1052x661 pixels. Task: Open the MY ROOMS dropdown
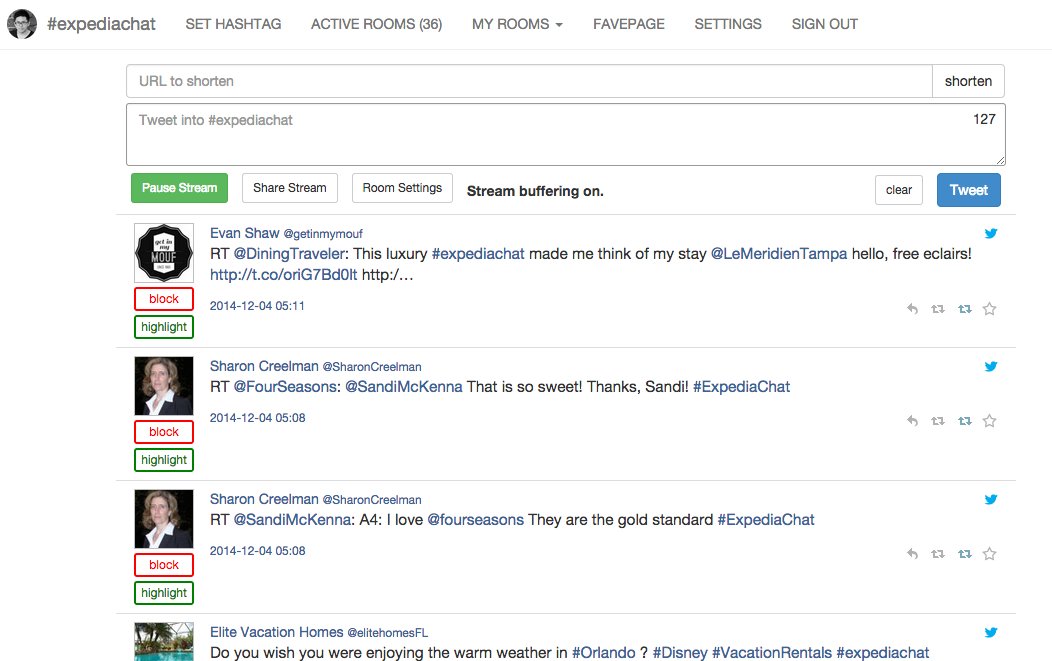[x=517, y=24]
